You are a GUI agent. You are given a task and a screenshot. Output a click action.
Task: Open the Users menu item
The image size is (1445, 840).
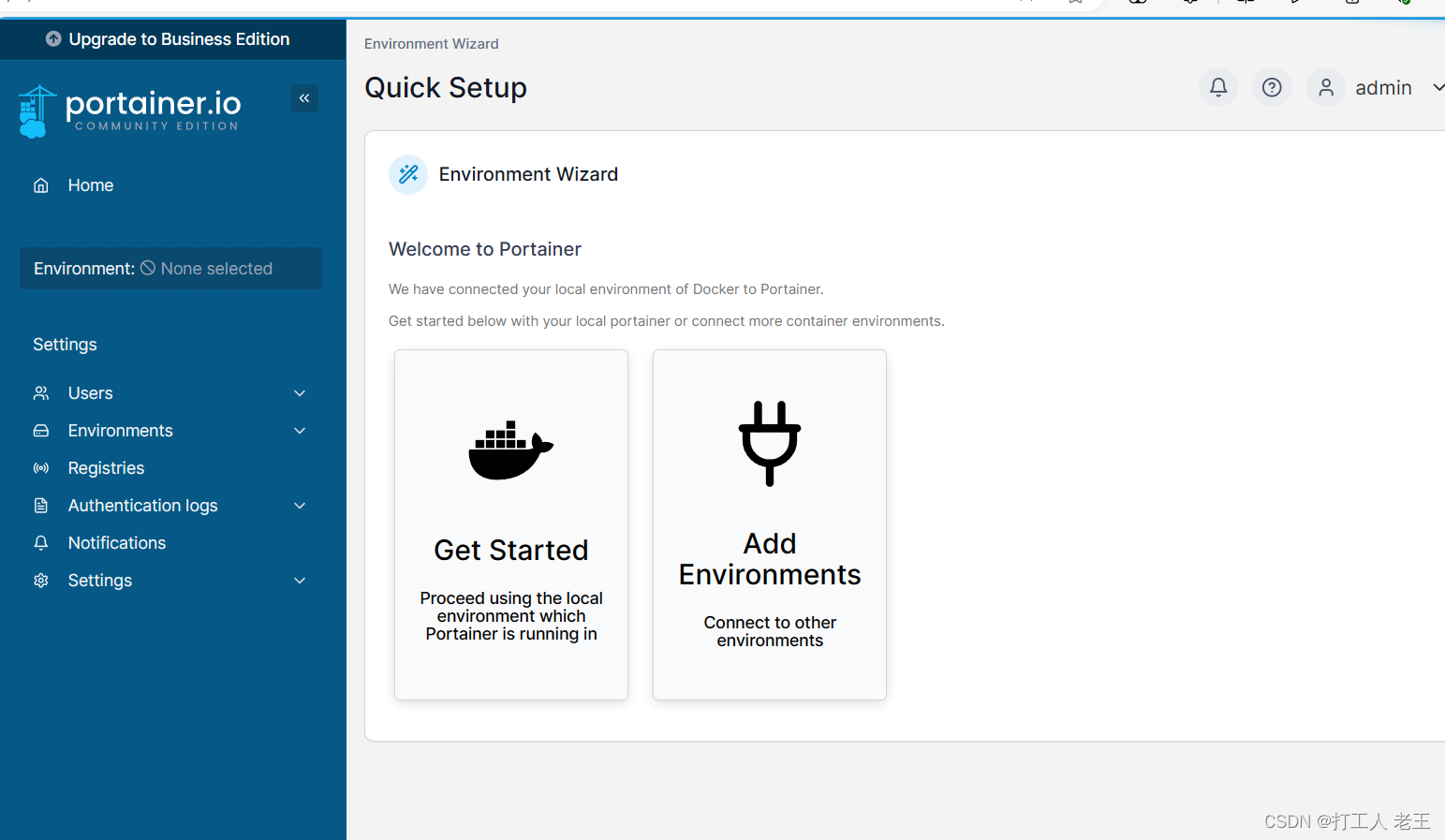click(91, 393)
